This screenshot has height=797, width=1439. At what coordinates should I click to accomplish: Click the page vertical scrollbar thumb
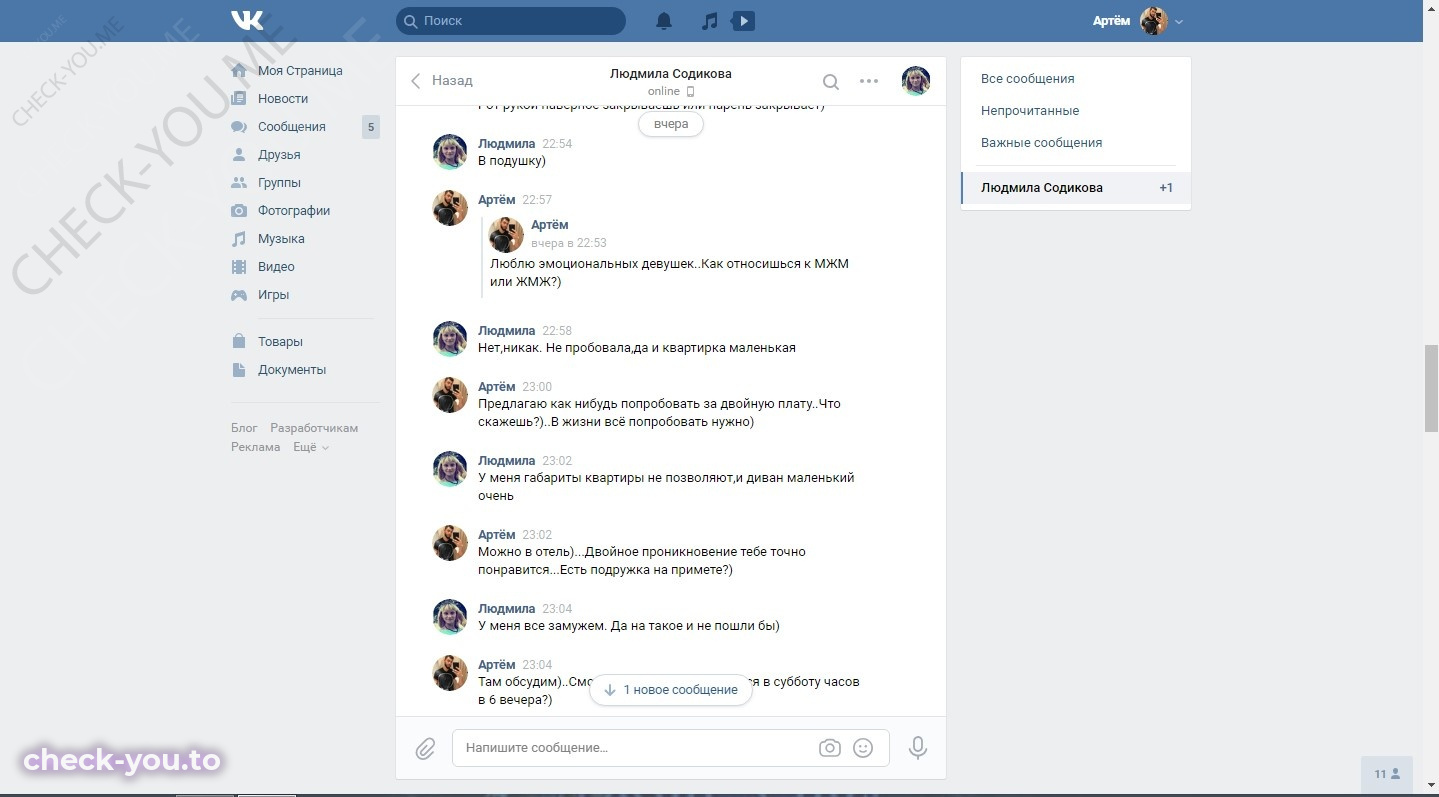[1431, 388]
